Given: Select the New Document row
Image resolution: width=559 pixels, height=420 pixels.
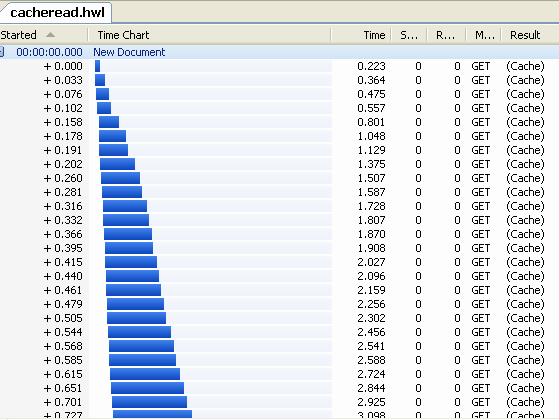Looking at the screenshot, I should coord(280,52).
